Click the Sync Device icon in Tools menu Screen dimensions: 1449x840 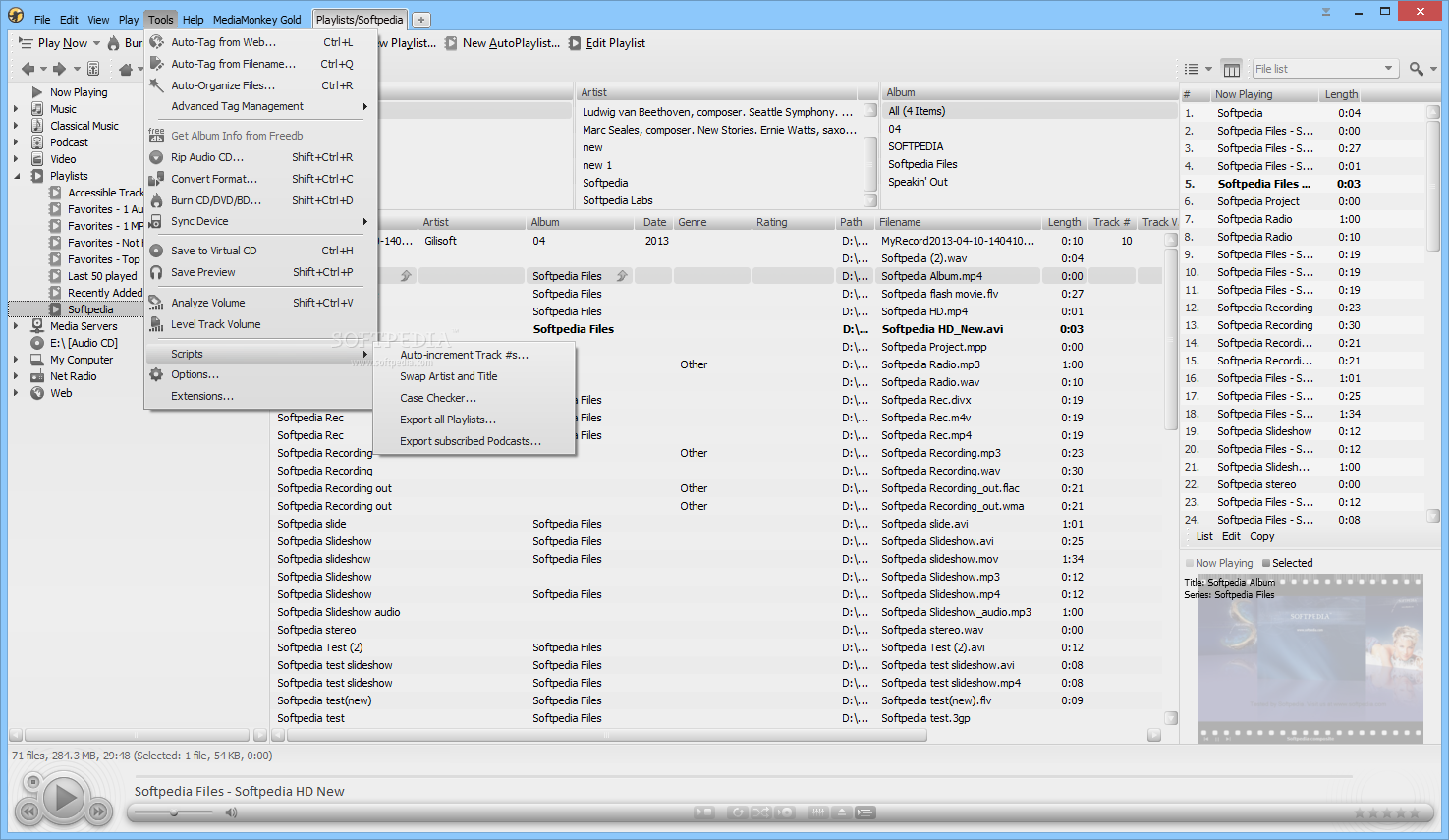(156, 222)
